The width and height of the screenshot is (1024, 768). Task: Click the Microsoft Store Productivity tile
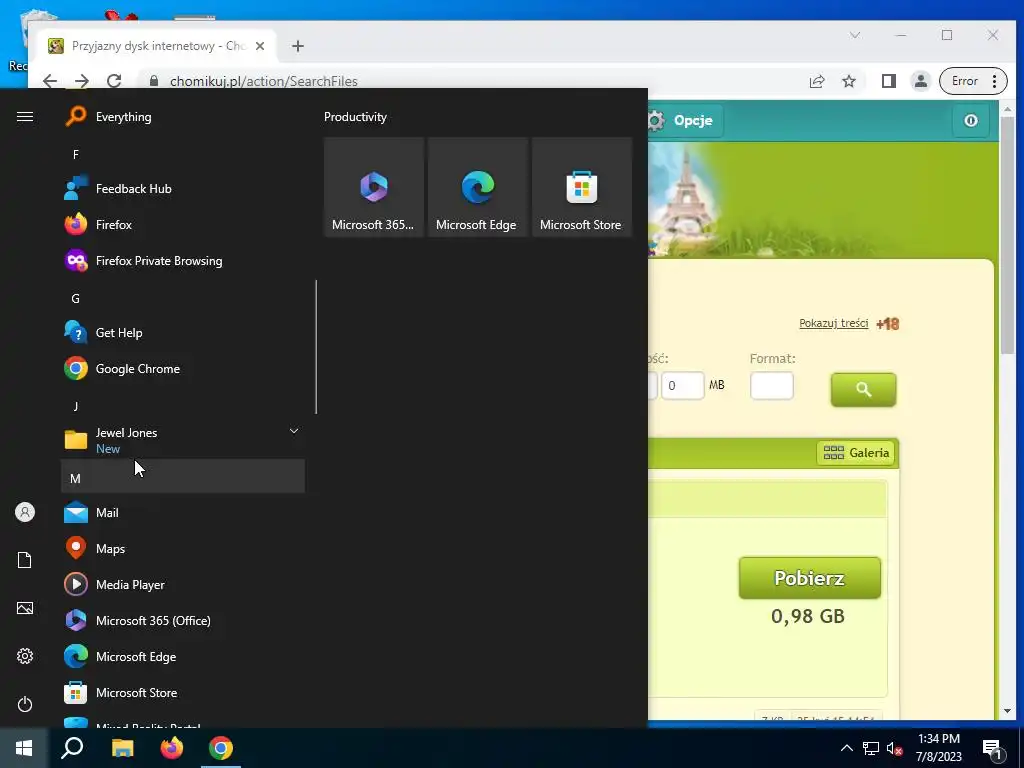[582, 187]
